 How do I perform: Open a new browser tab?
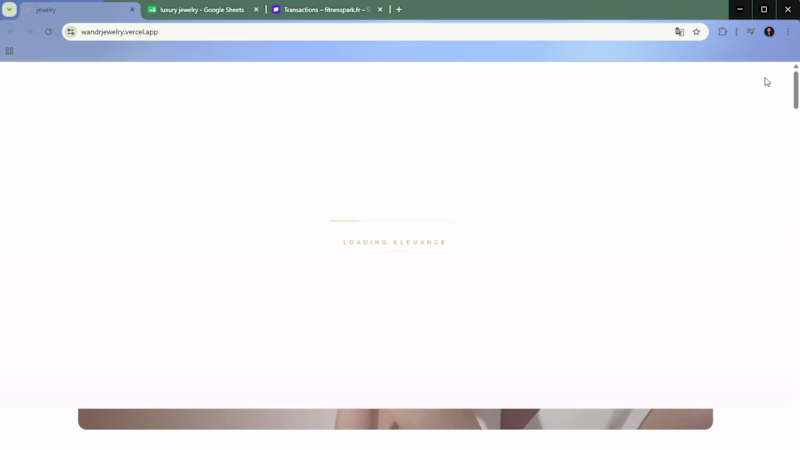tap(399, 10)
